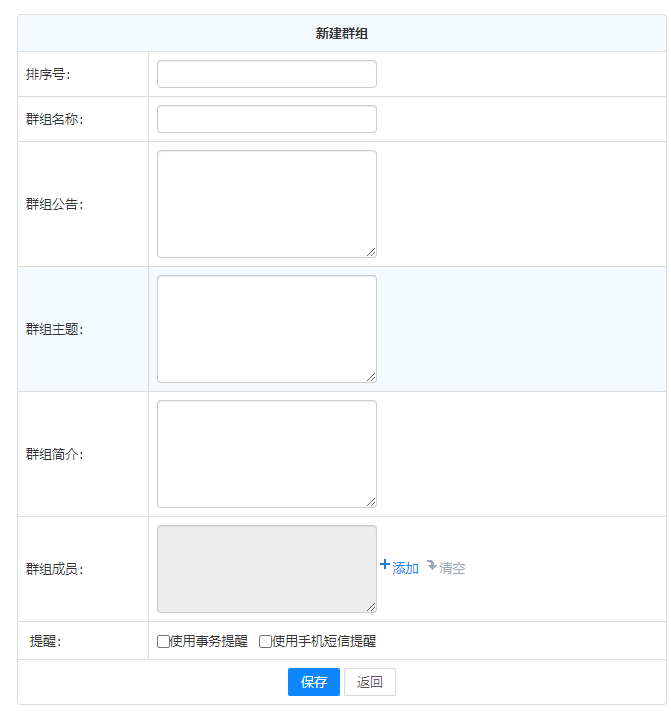Focus the 排序号 input field
This screenshot has height=711, width=671.
267,74
